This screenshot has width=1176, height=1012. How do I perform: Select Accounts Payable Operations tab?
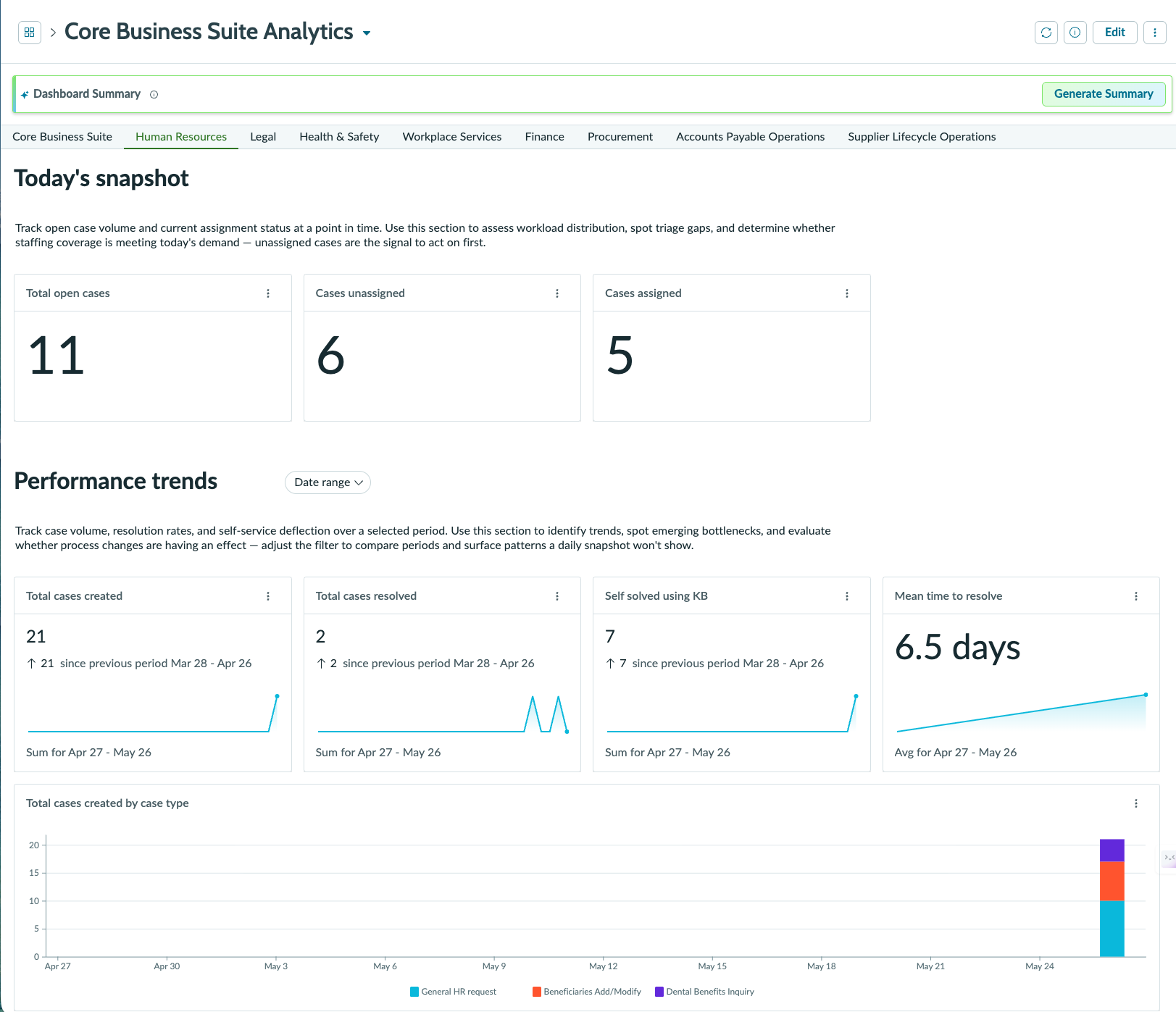[x=750, y=137]
